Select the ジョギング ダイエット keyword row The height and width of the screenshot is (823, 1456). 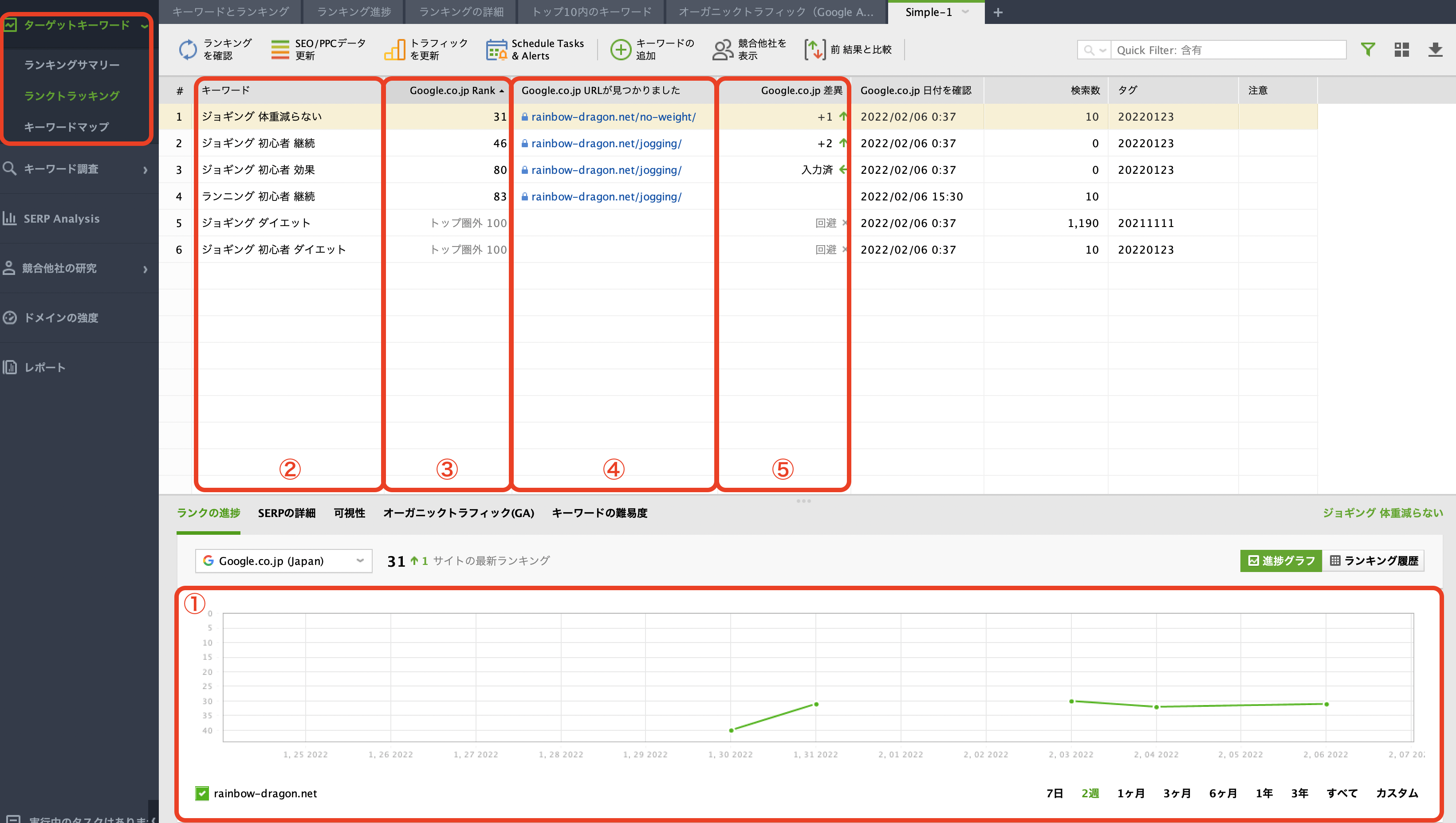[738, 223]
